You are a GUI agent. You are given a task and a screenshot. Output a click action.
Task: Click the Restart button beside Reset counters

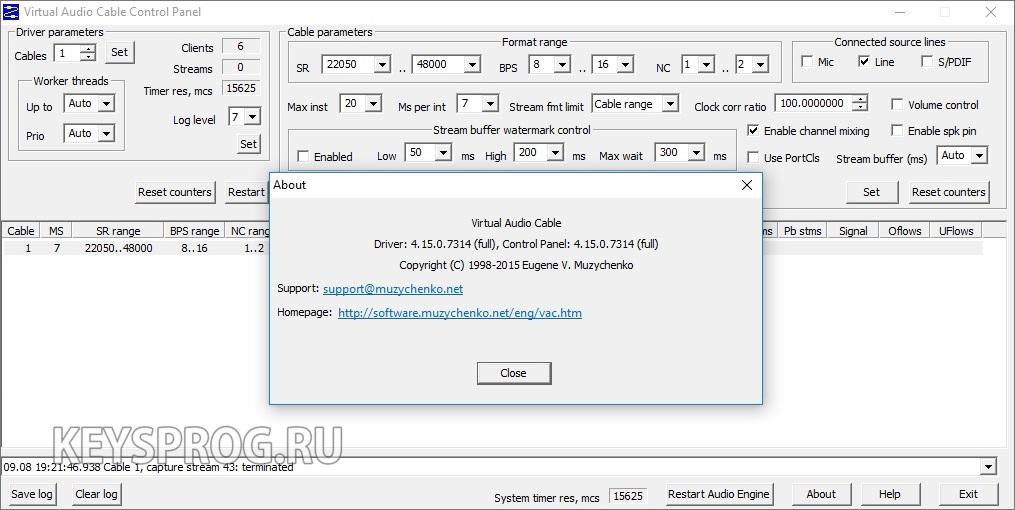click(x=247, y=192)
